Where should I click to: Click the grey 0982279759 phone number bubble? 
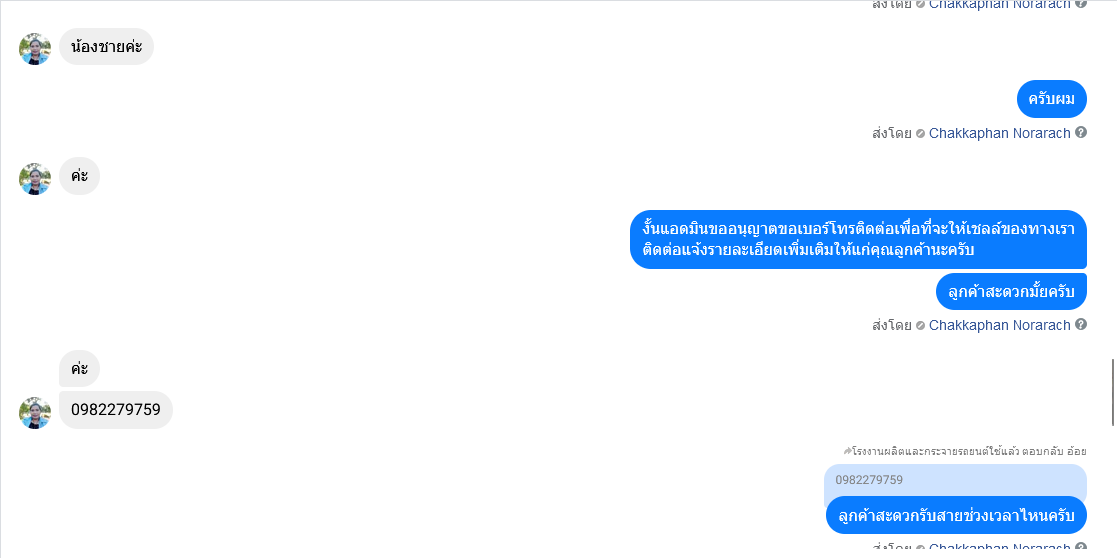pos(116,410)
